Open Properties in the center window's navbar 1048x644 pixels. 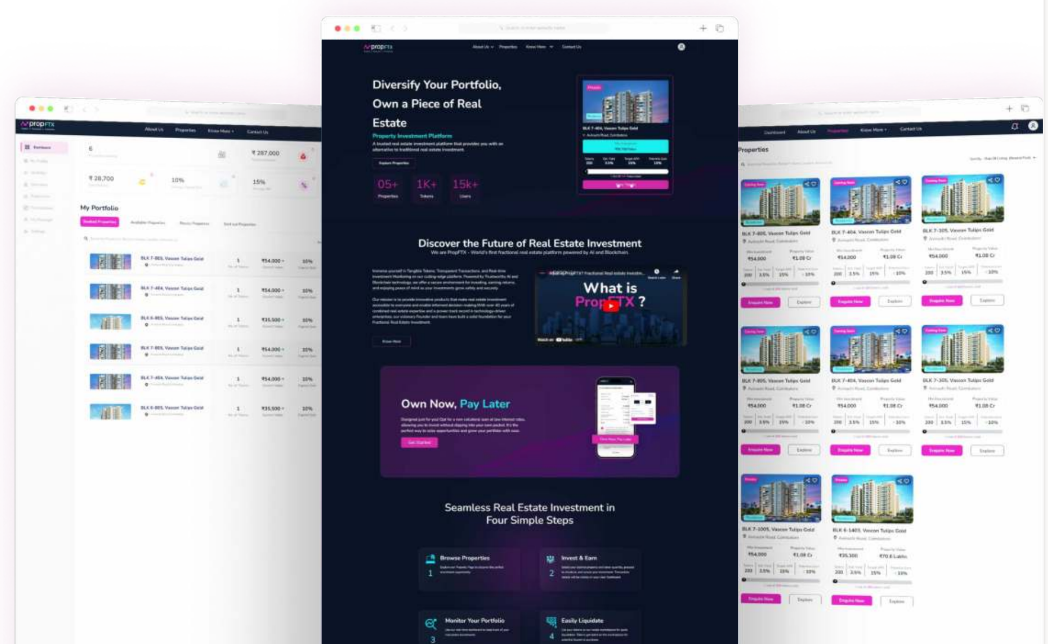coord(508,47)
